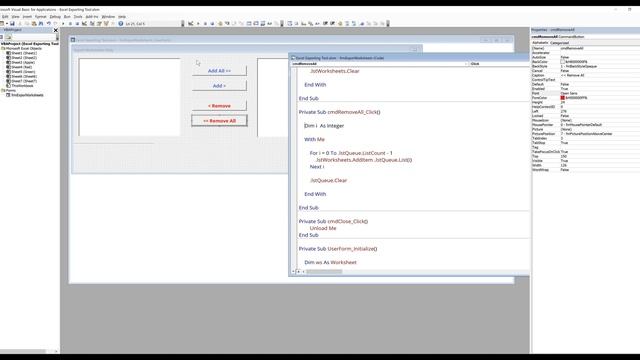Click the blue Help question-mark icon
The height and width of the screenshot is (360, 640).
tap(121, 24)
